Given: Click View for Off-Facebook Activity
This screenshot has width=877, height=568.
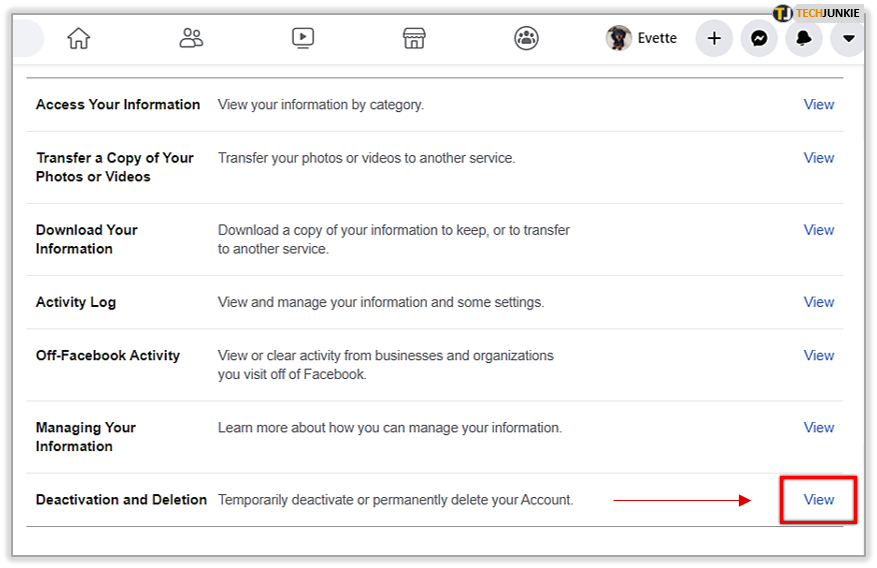Looking at the screenshot, I should pos(818,355).
